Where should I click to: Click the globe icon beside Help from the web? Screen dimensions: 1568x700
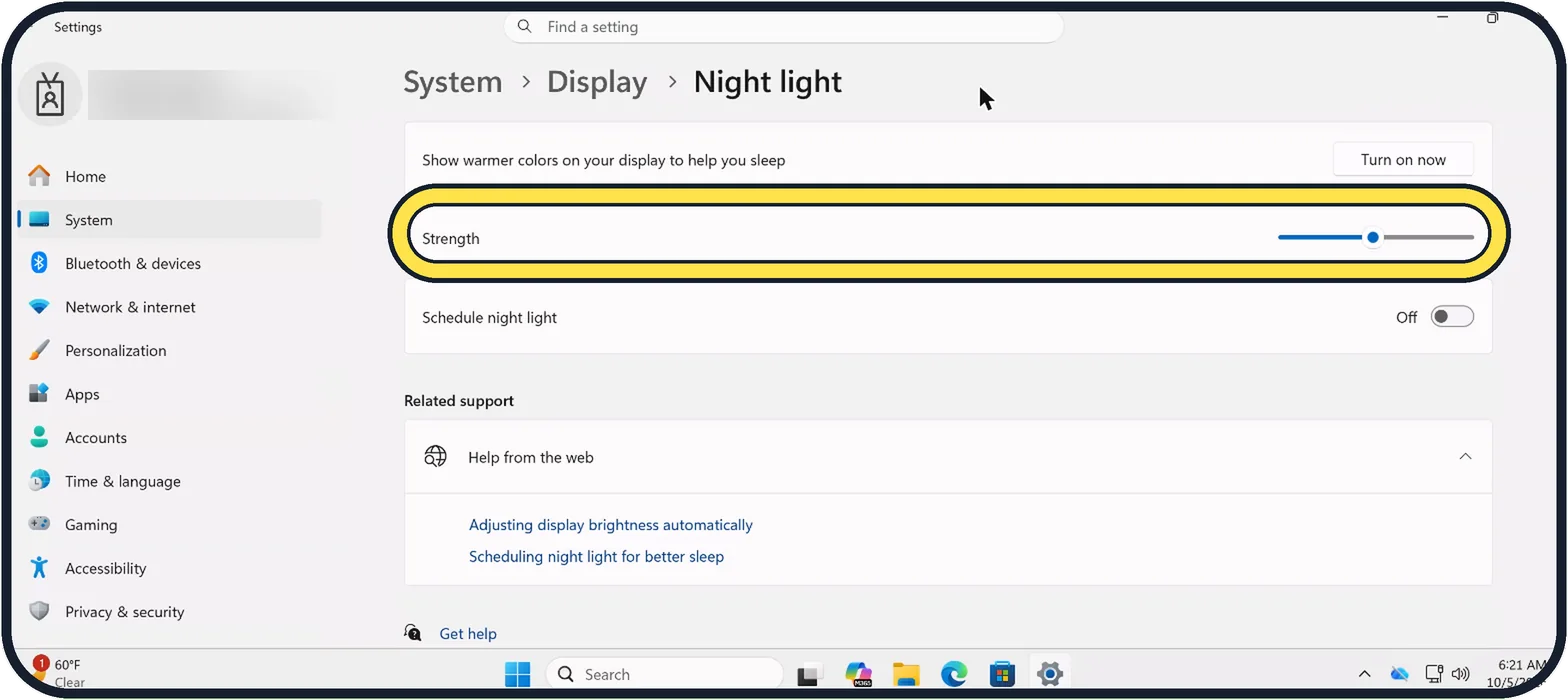pos(435,457)
